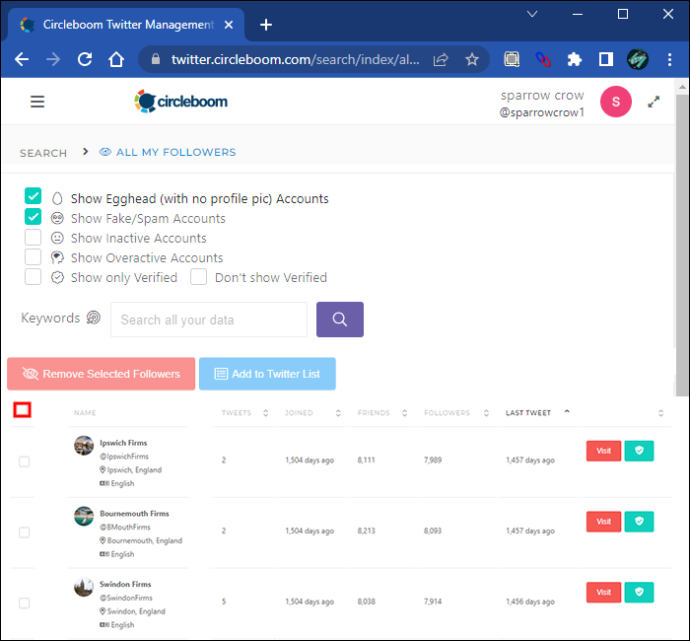Toggle fullscreen expand arrows icon

[x=653, y=102]
